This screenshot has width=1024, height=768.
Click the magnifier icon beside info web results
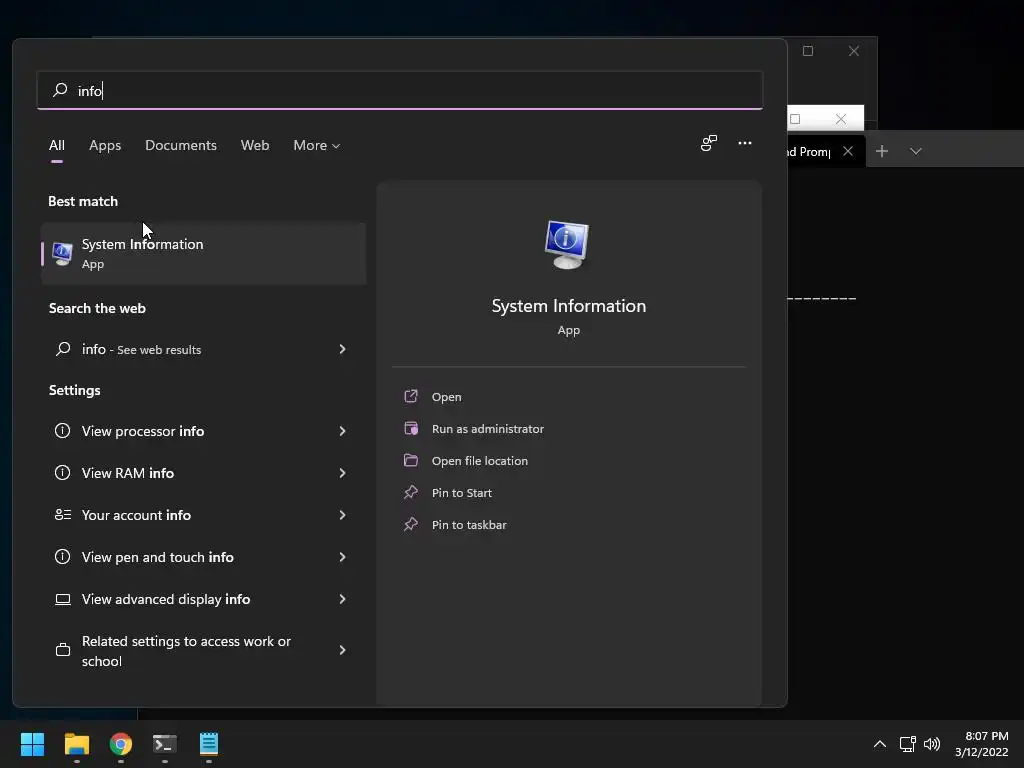[63, 349]
